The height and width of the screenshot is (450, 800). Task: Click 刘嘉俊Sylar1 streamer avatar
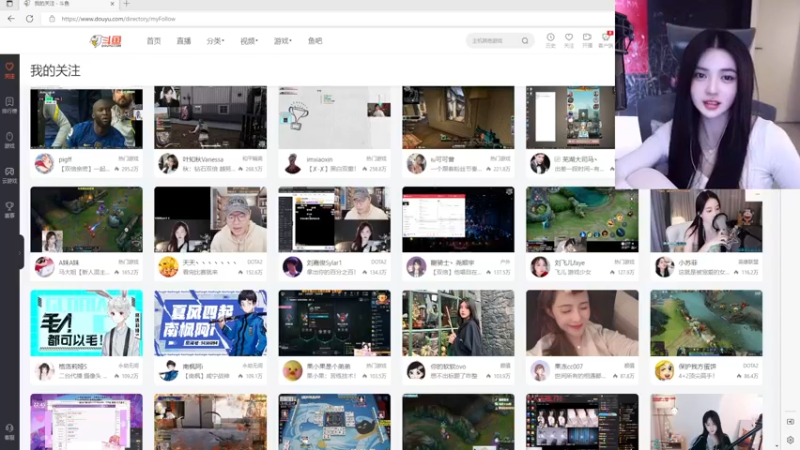click(x=292, y=267)
